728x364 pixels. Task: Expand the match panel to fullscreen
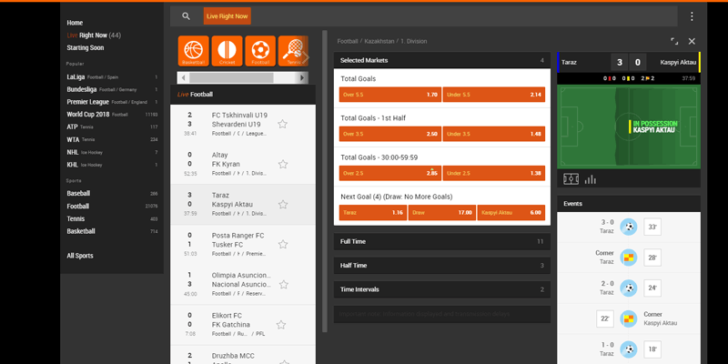click(674, 41)
